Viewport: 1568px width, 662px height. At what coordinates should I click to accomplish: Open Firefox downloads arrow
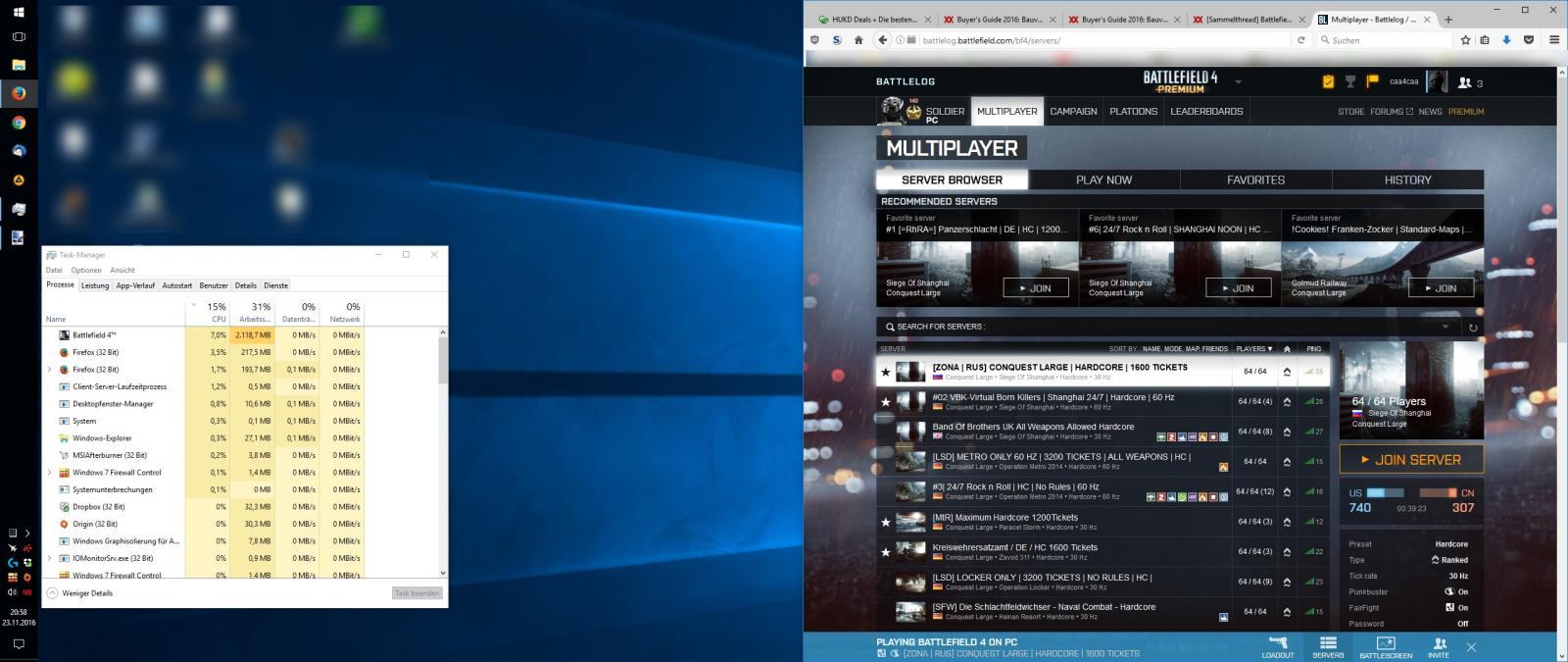1506,40
